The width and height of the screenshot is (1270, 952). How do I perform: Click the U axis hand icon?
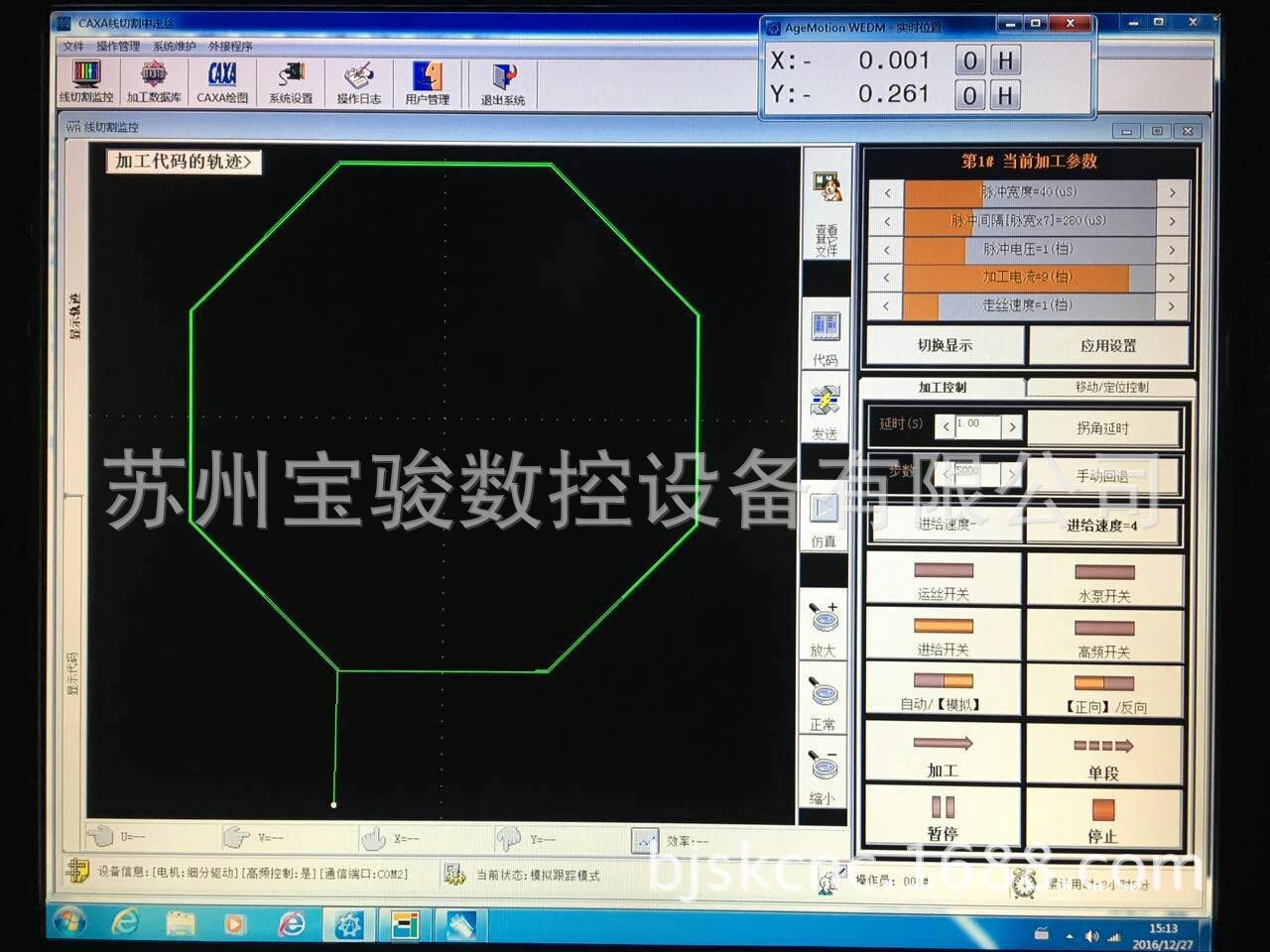tap(100, 836)
